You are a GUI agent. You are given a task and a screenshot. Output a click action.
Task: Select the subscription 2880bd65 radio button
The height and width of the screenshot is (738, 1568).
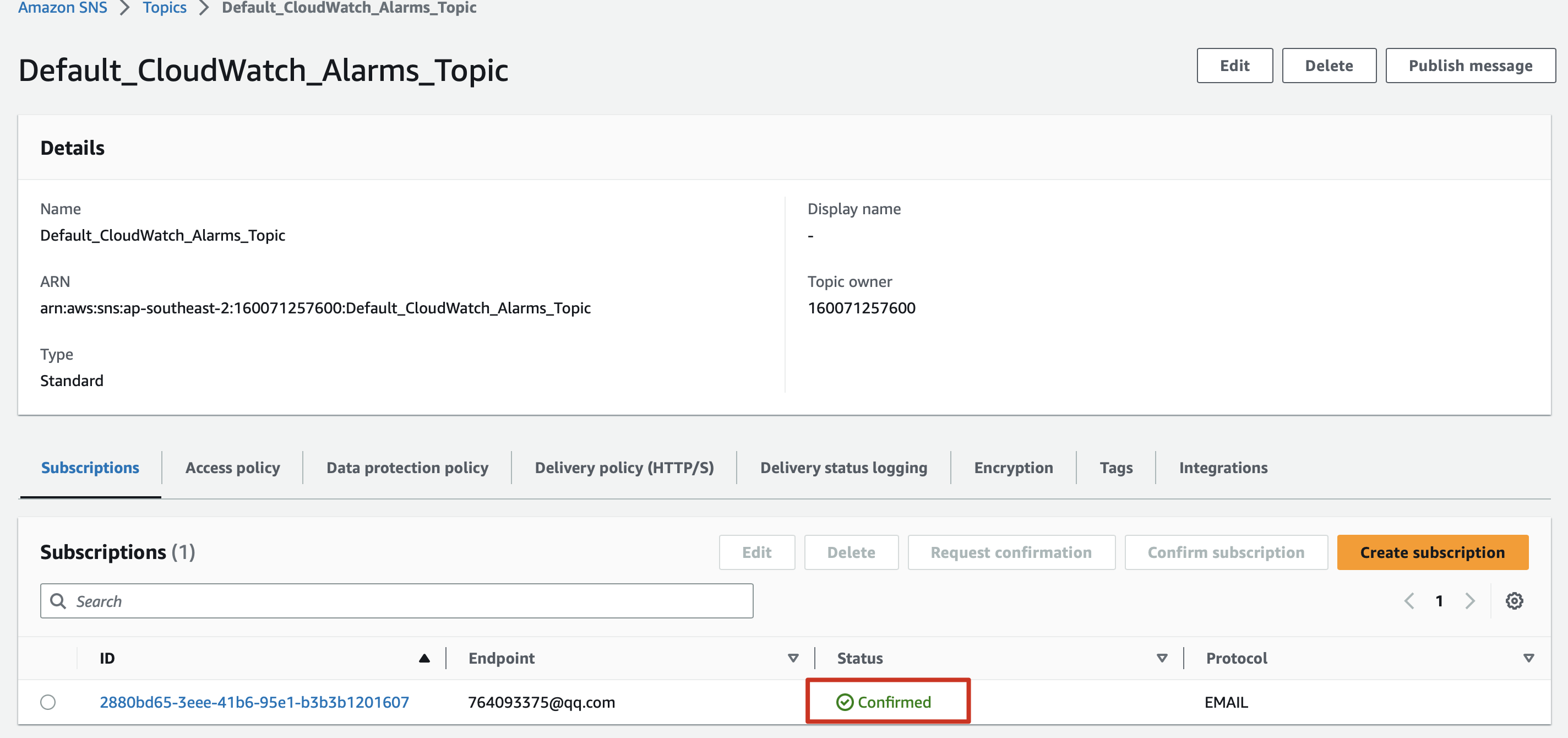click(x=48, y=702)
